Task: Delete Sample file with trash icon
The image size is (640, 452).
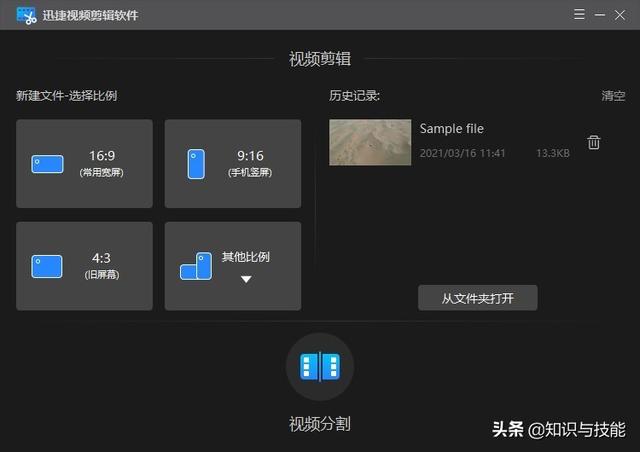Action: point(594,143)
